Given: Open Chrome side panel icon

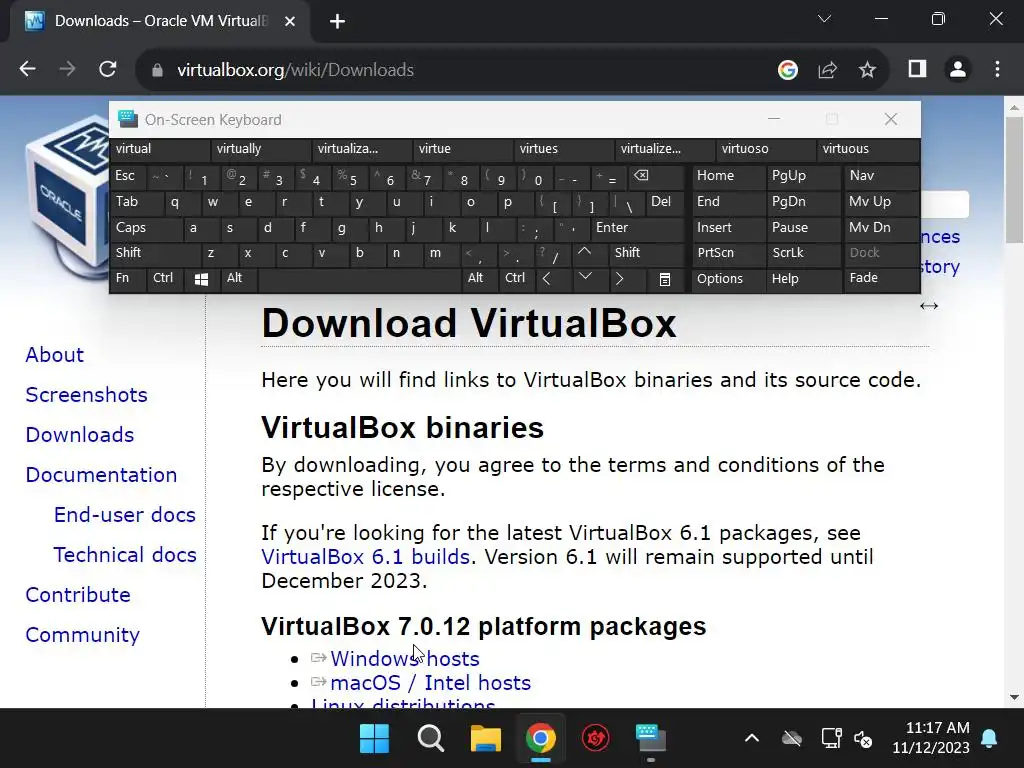Looking at the screenshot, I should [x=918, y=69].
